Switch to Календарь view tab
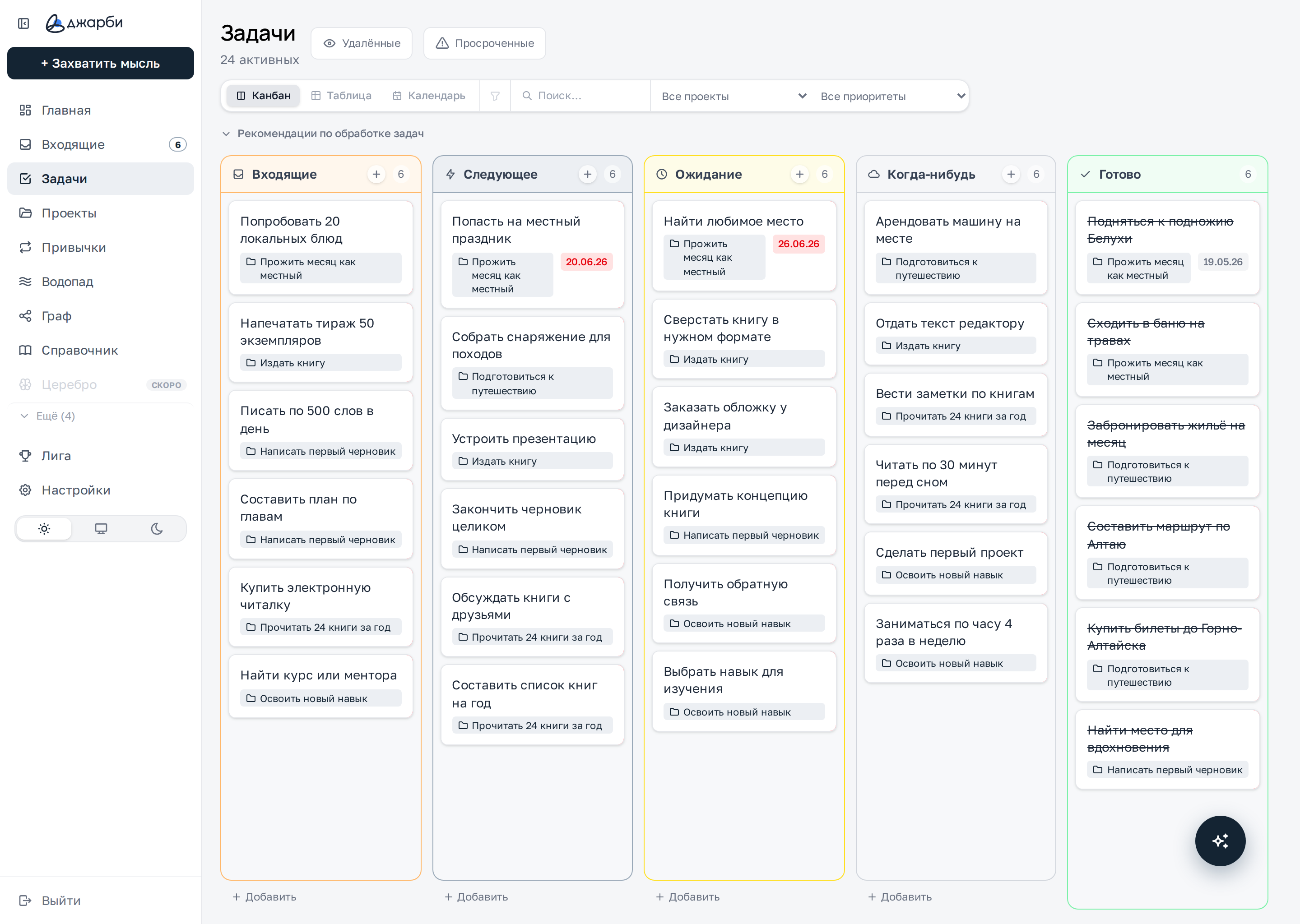 point(428,96)
